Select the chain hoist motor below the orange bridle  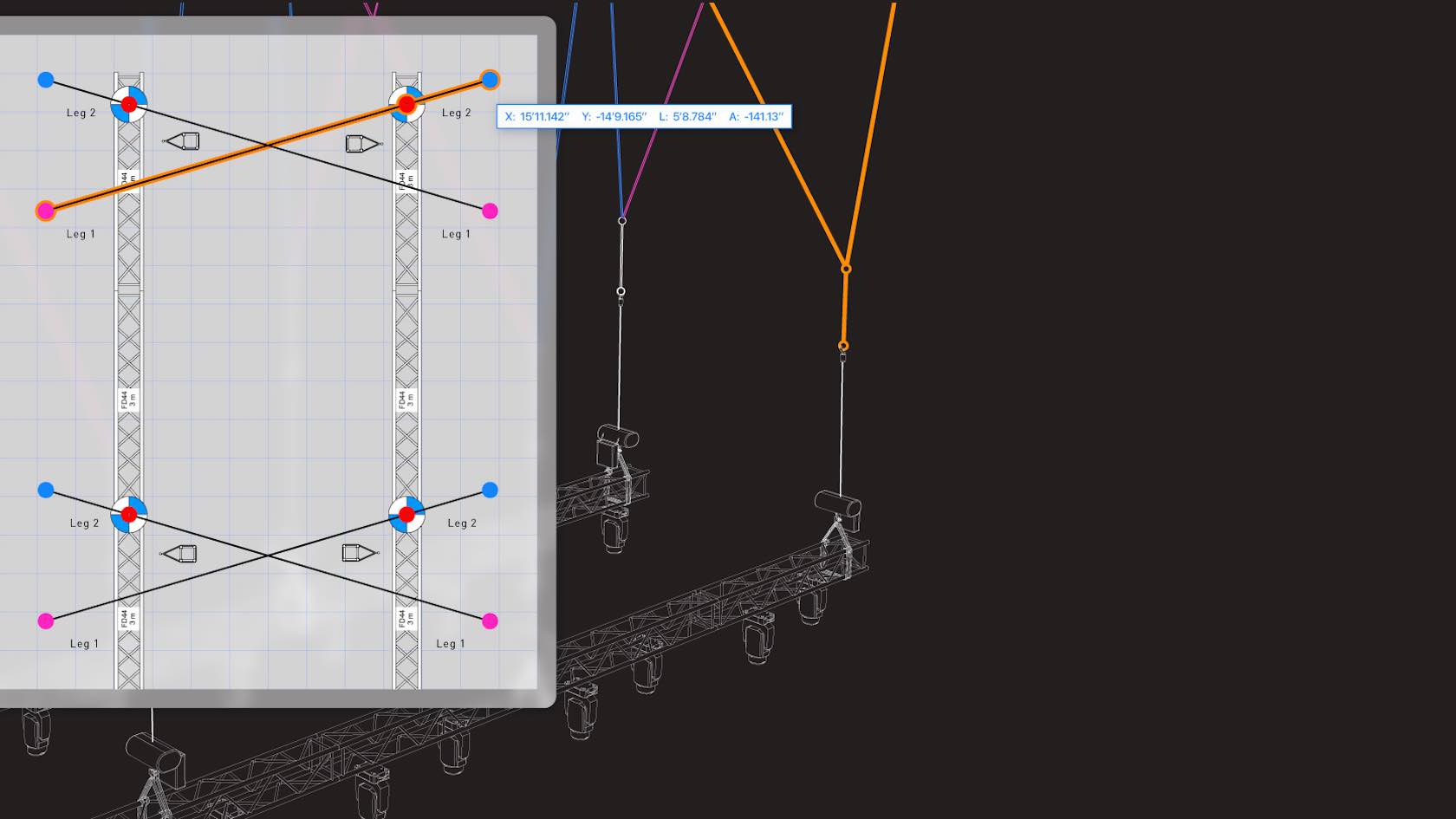pos(837,503)
